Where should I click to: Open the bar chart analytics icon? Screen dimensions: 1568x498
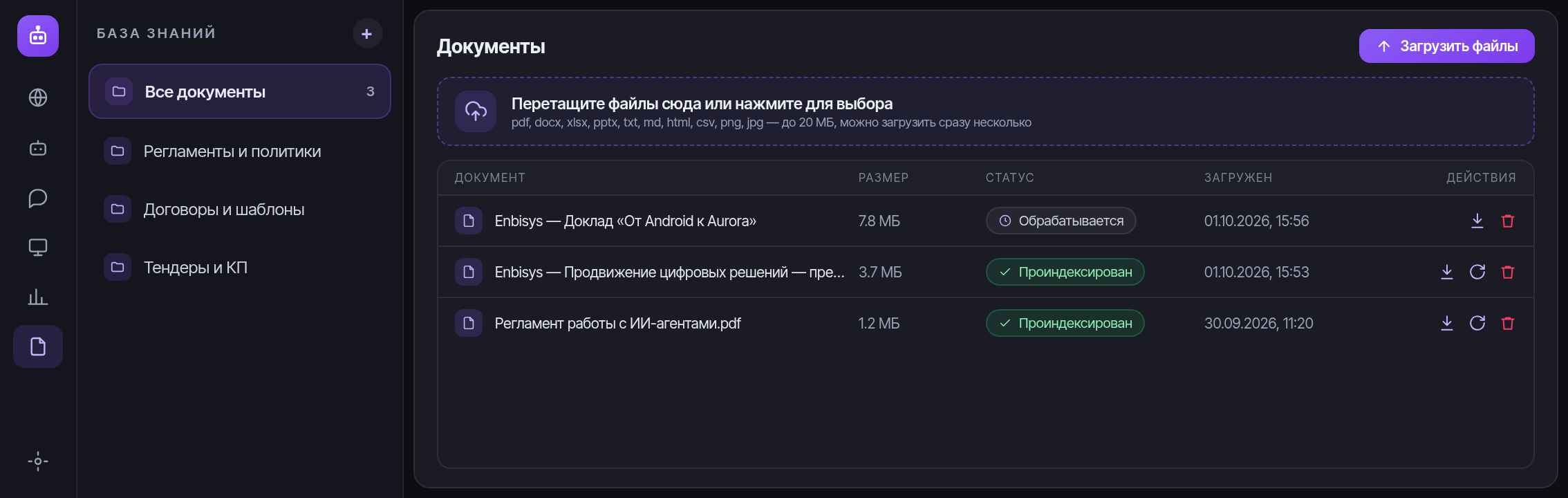tap(38, 297)
